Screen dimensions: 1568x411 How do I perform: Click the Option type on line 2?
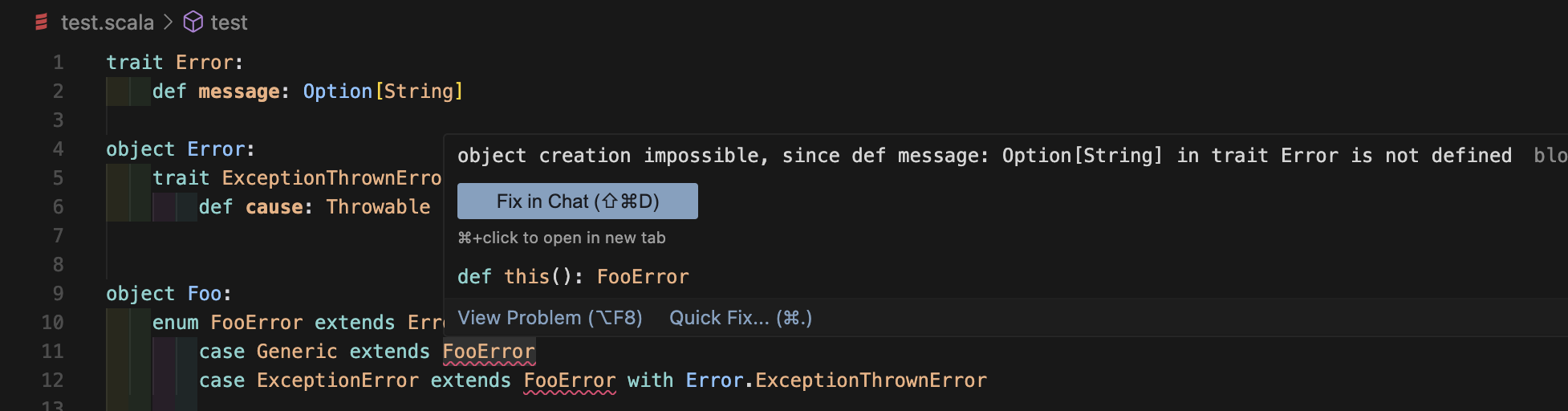pyautogui.click(x=337, y=92)
